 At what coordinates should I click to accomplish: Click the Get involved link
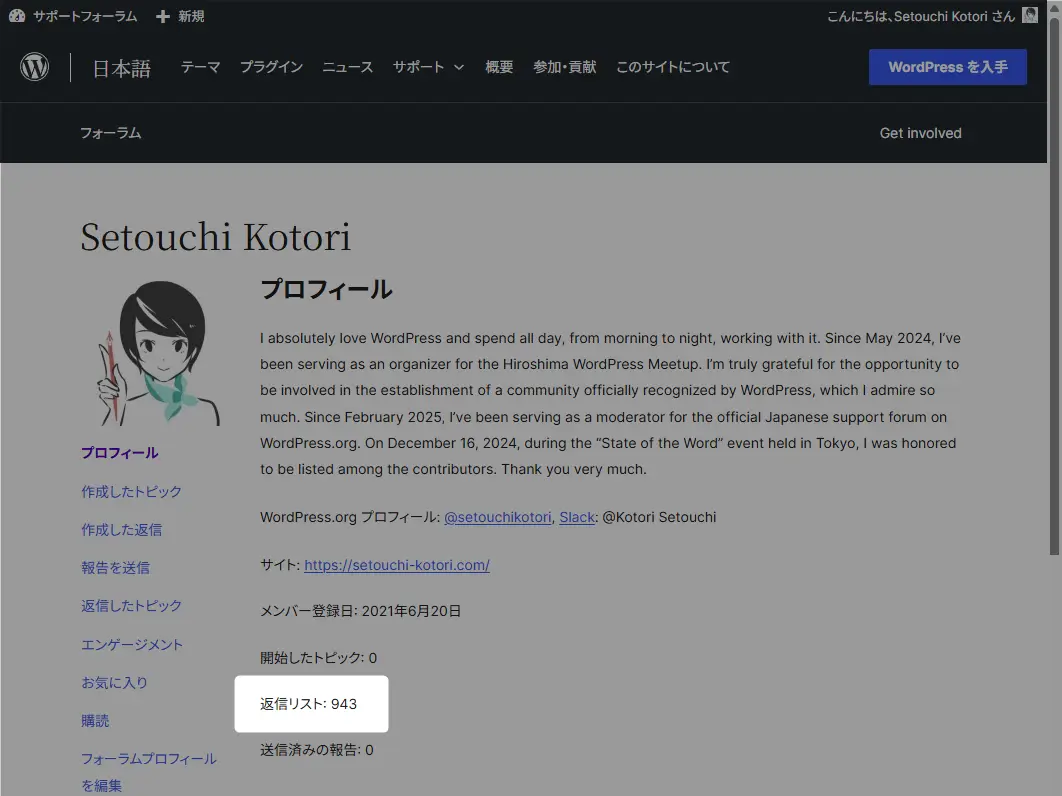pyautogui.click(x=920, y=133)
